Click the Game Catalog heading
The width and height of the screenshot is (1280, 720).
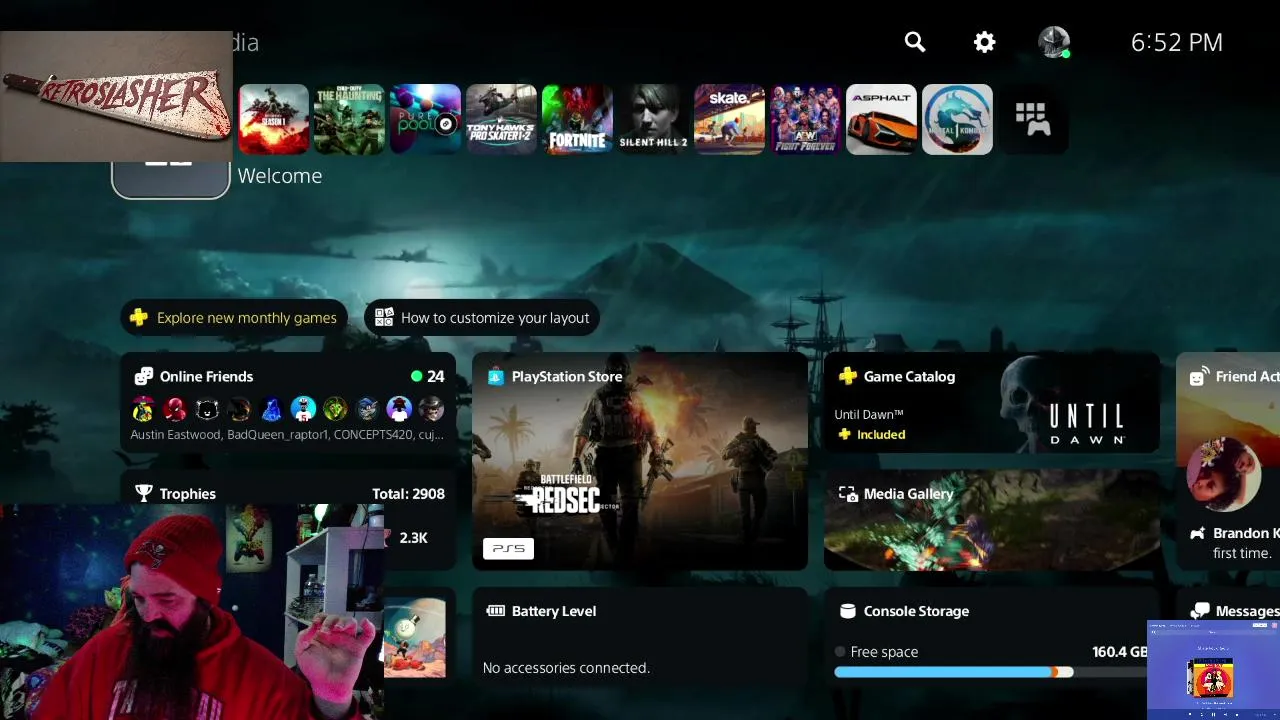point(909,377)
